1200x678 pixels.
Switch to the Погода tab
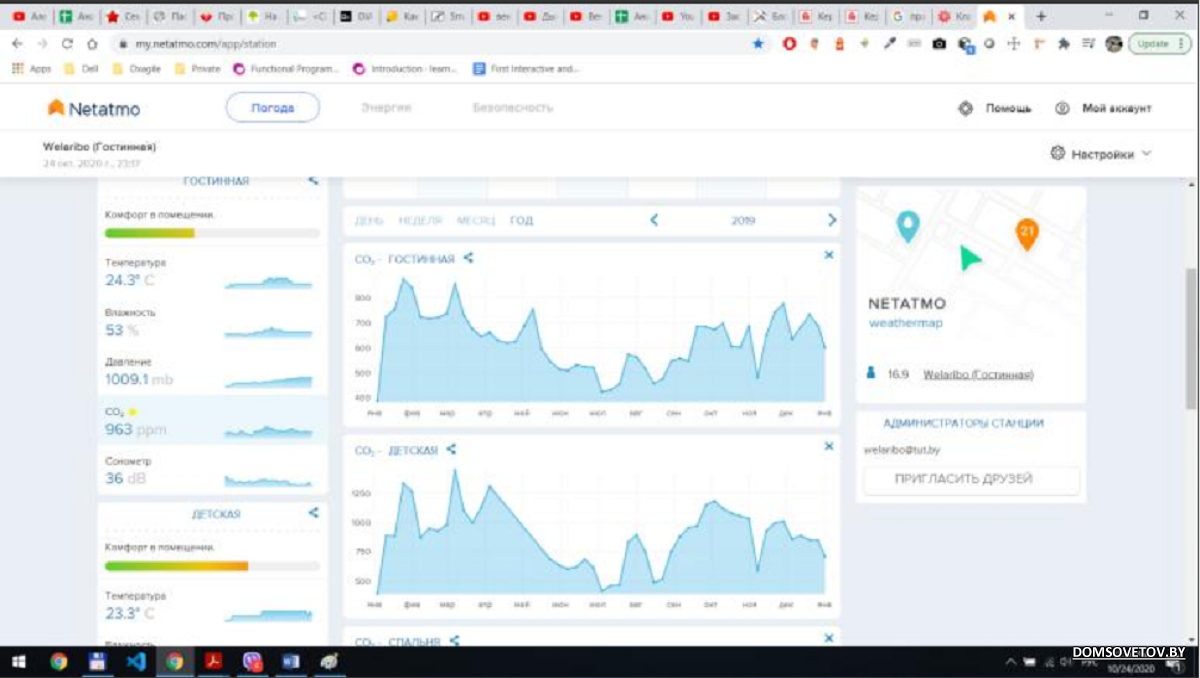[273, 108]
